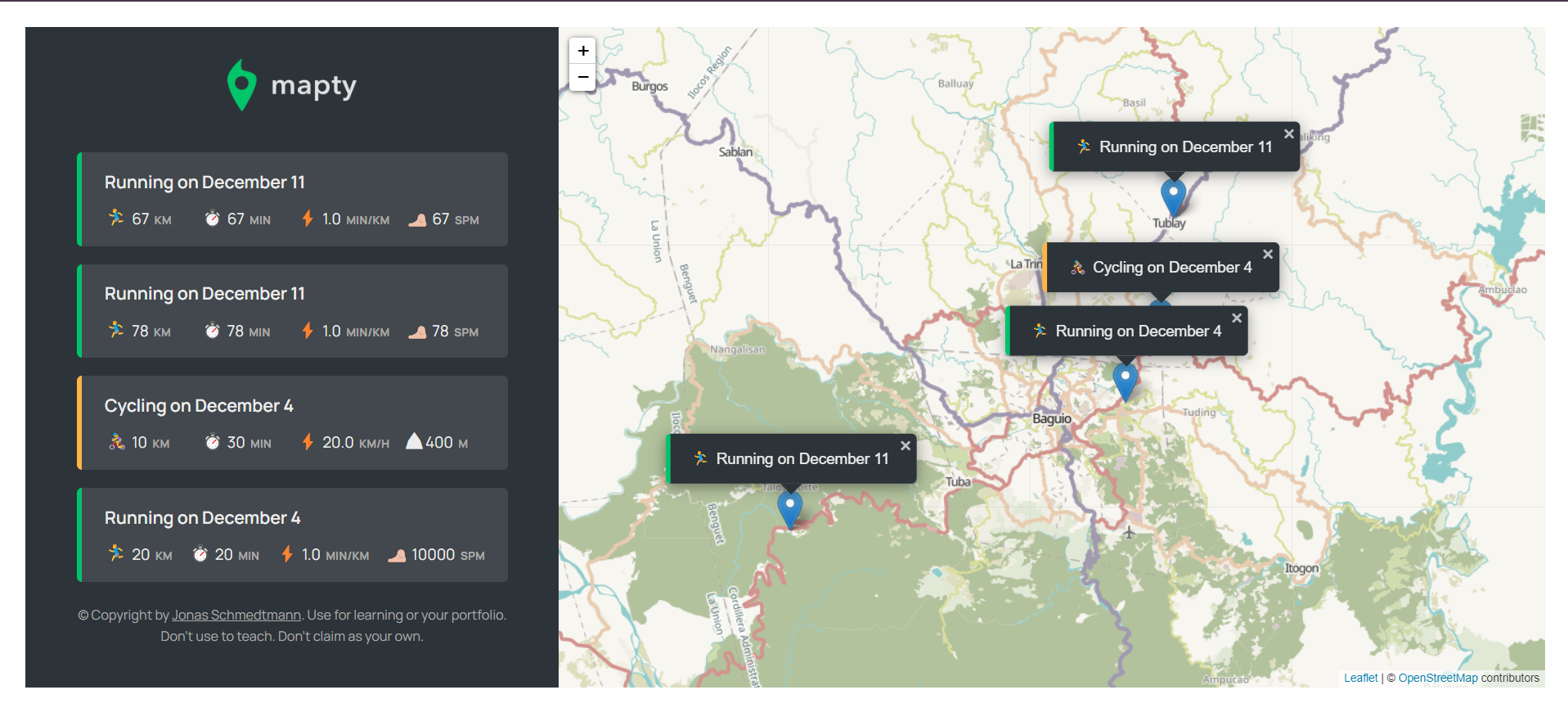
Task: Click mountain icon next to 400 M
Action: (x=415, y=441)
